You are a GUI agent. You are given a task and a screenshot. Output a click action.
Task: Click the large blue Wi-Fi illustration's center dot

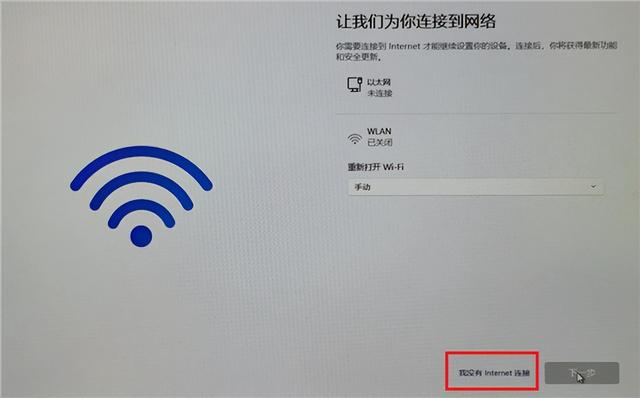pyautogui.click(x=141, y=236)
